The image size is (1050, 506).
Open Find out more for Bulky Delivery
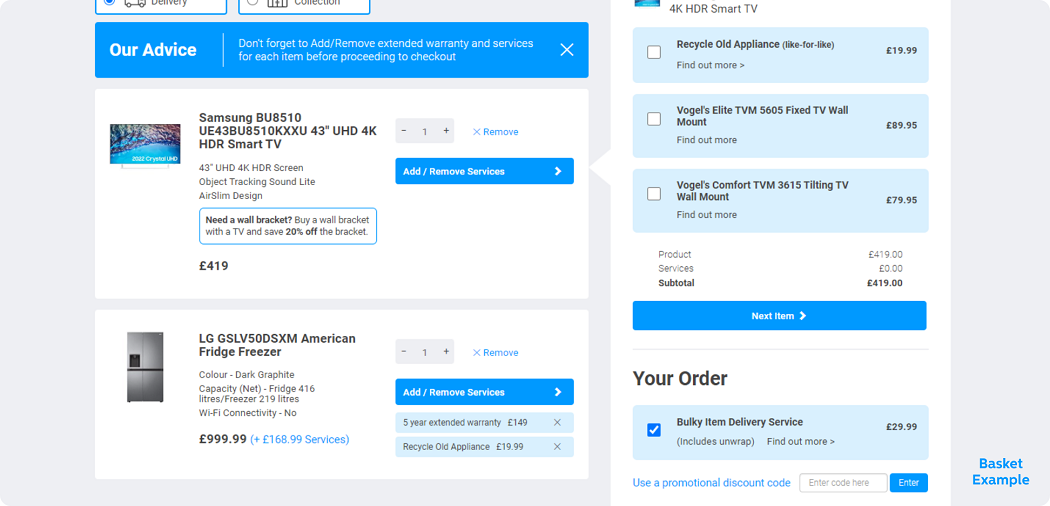(800, 442)
